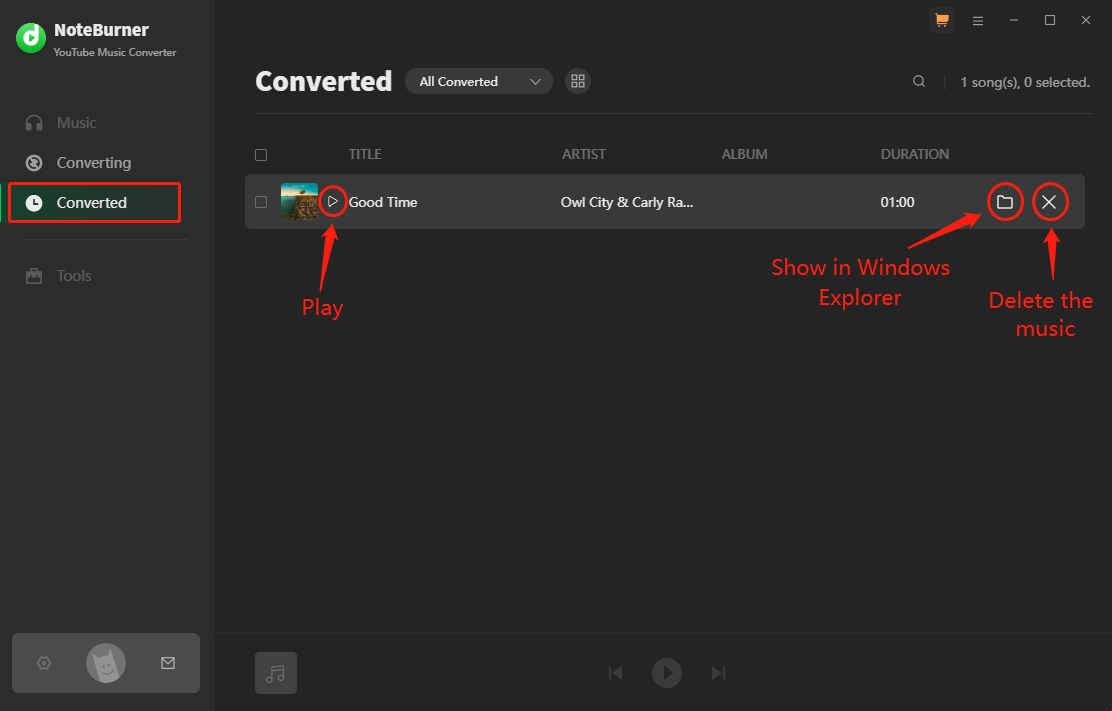The width and height of the screenshot is (1112, 711).
Task: Click the user avatar icon
Action: click(x=106, y=663)
